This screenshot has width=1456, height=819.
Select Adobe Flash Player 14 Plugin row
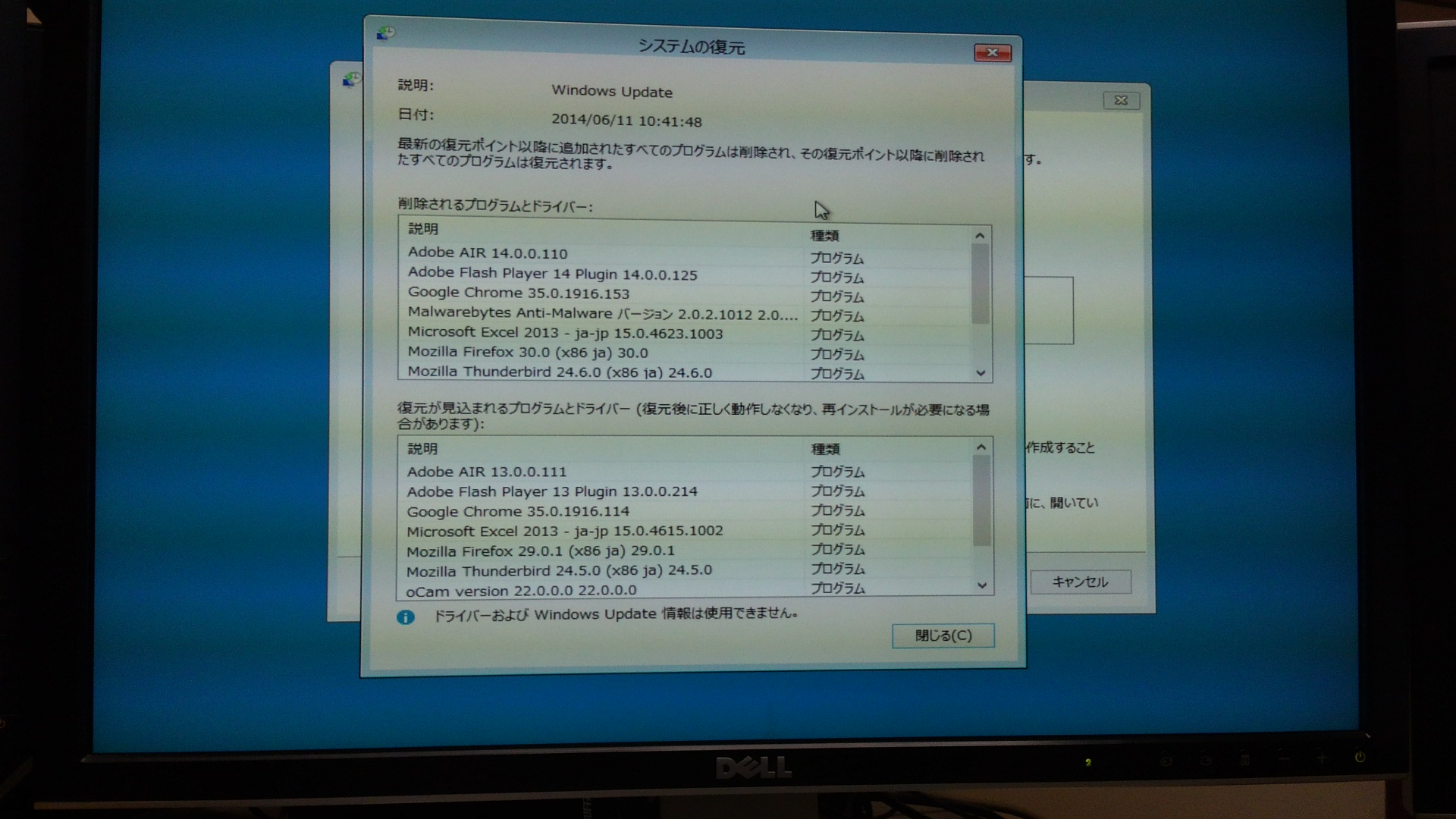[685, 274]
